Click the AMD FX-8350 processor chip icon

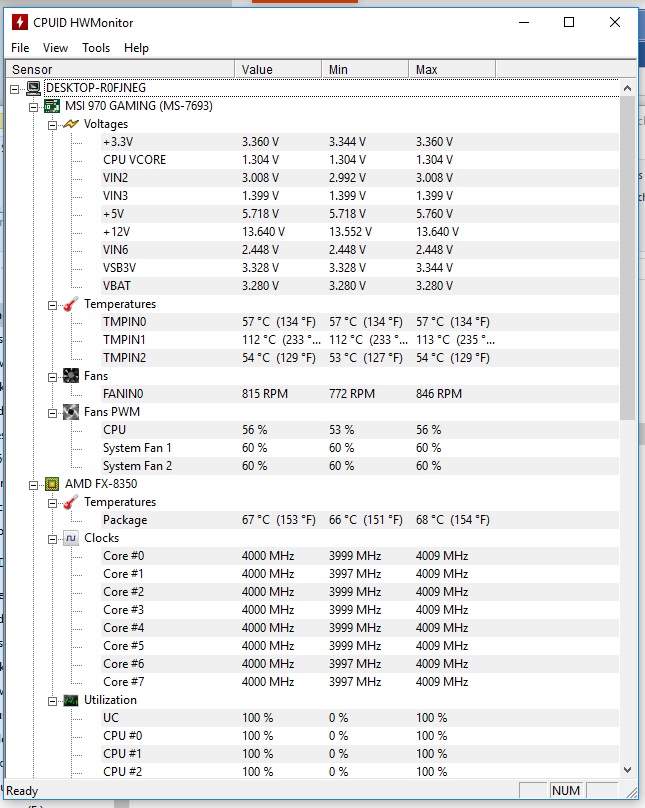tap(52, 484)
